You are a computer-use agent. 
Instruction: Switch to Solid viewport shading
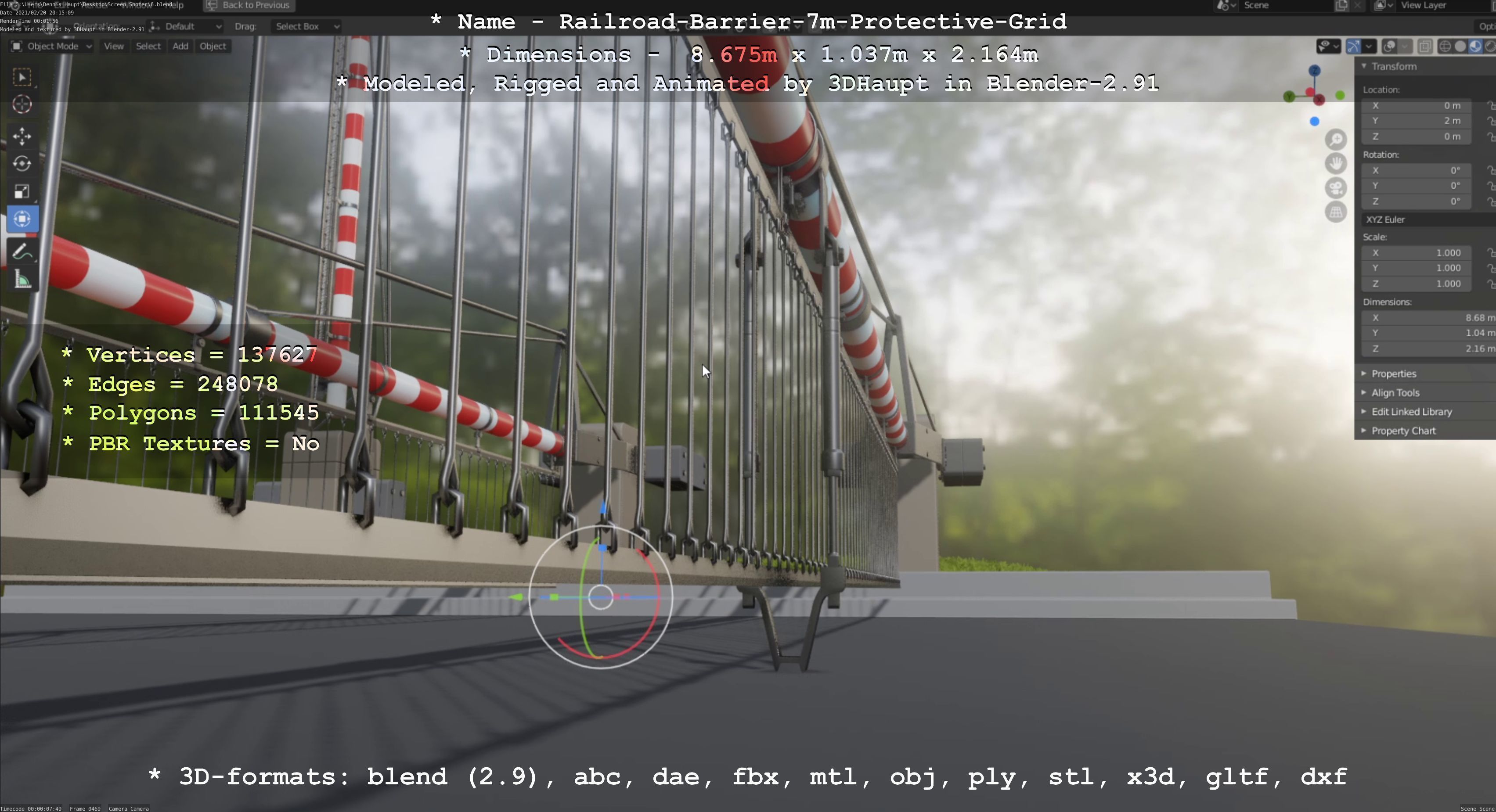click(x=1460, y=47)
